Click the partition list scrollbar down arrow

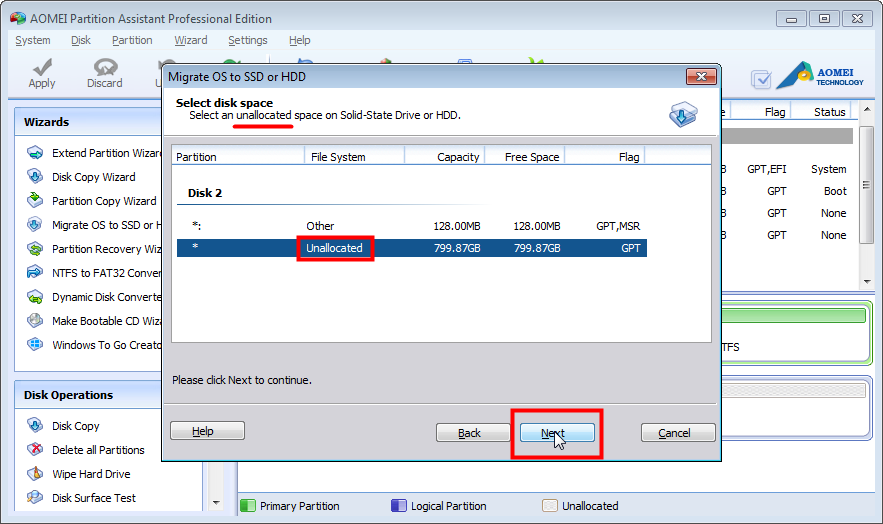click(867, 281)
